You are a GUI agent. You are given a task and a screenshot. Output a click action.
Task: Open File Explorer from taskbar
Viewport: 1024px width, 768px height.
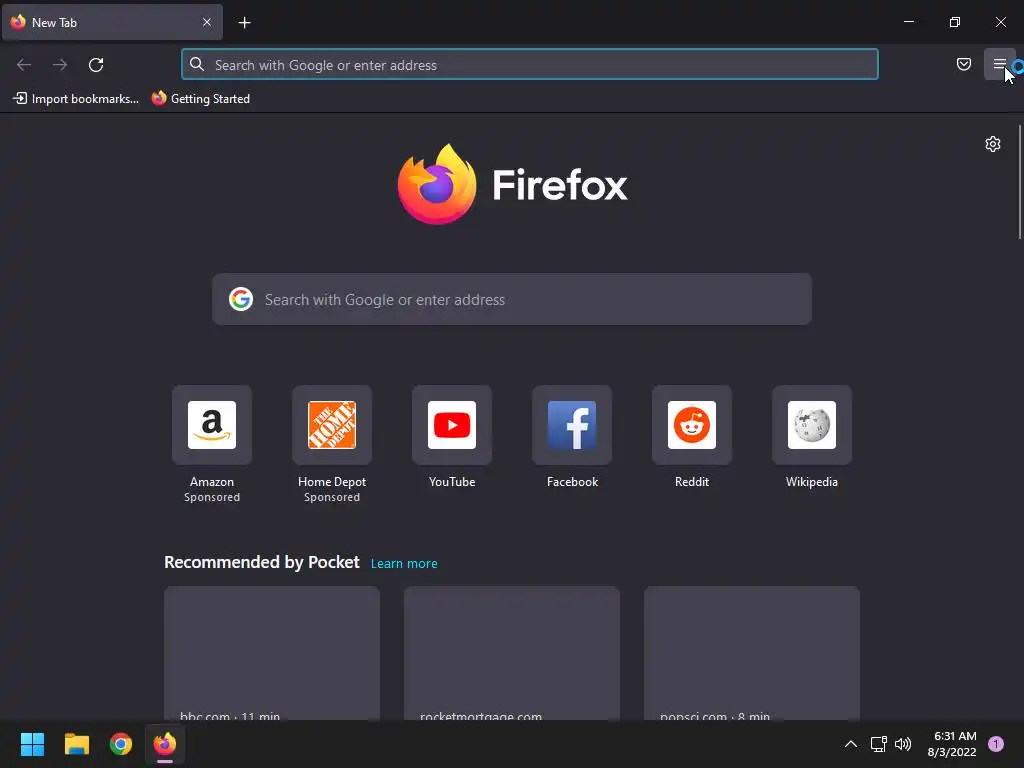[76, 744]
